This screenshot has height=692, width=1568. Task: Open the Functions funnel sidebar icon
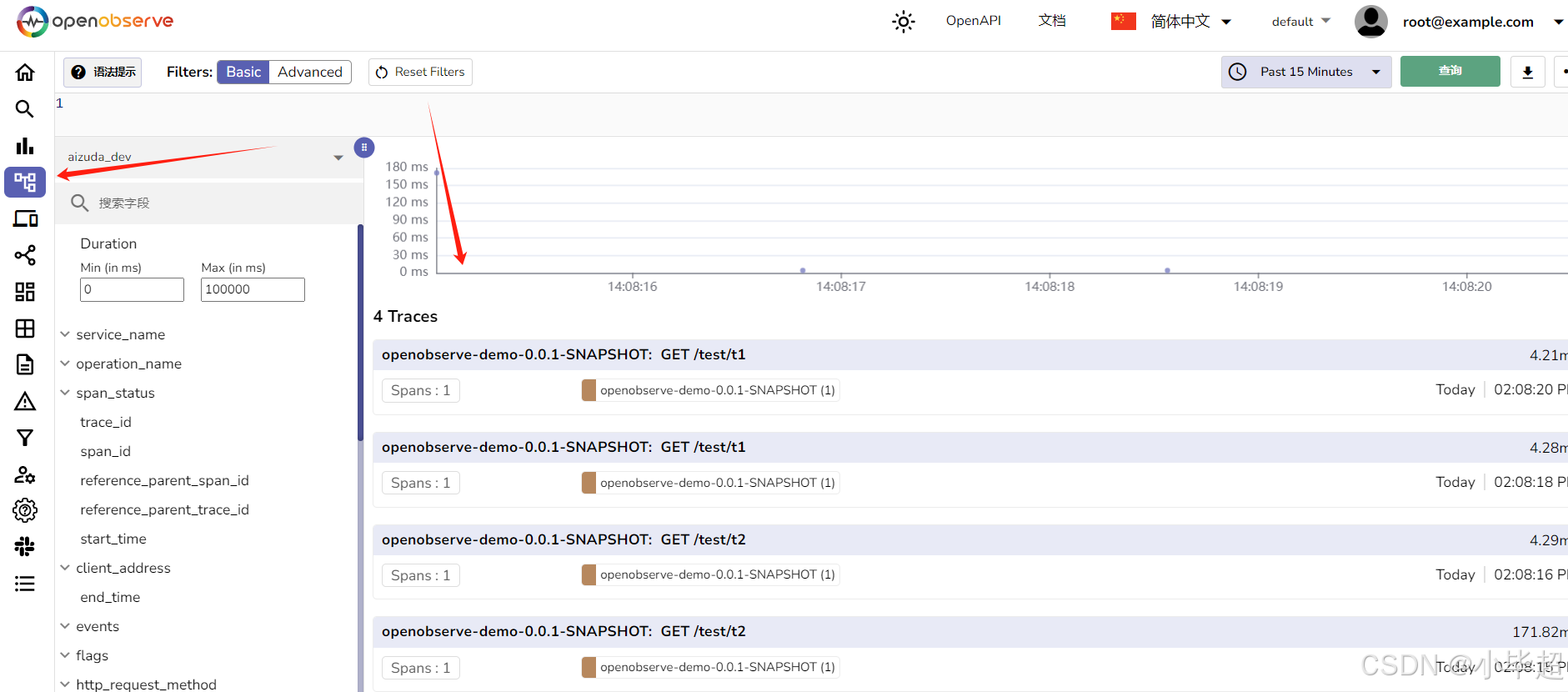(25, 438)
